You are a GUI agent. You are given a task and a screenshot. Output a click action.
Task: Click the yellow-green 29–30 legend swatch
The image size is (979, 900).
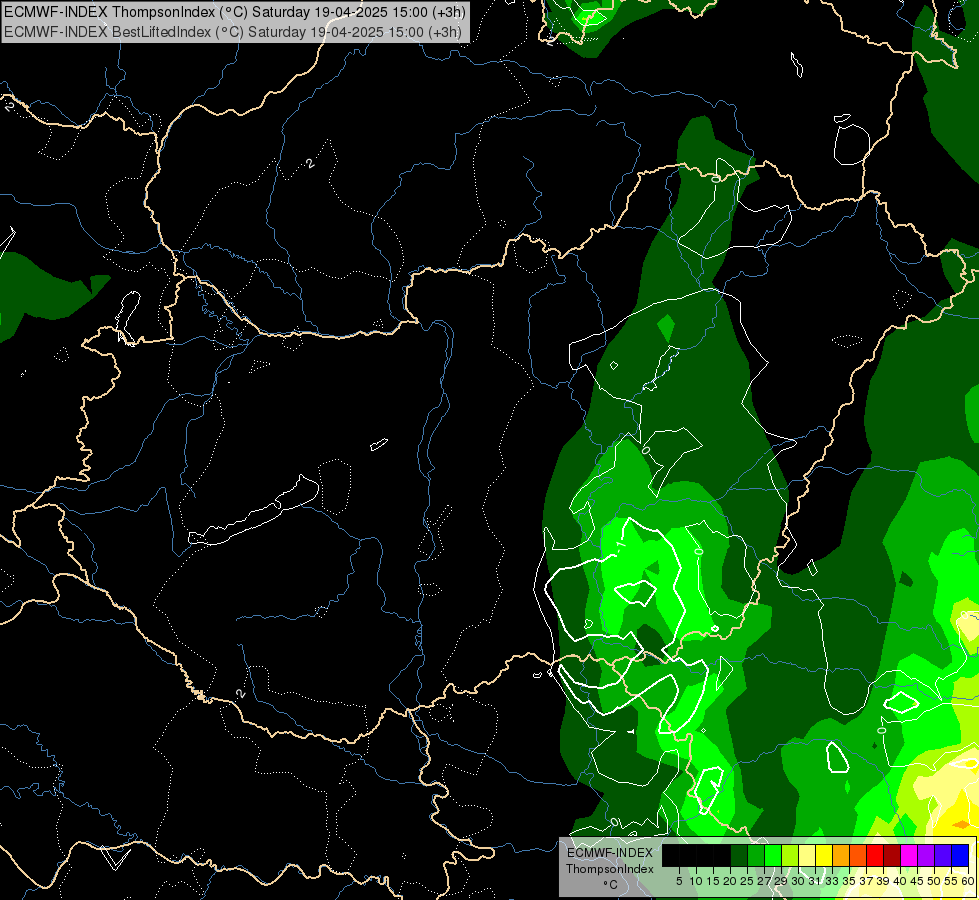790,856
